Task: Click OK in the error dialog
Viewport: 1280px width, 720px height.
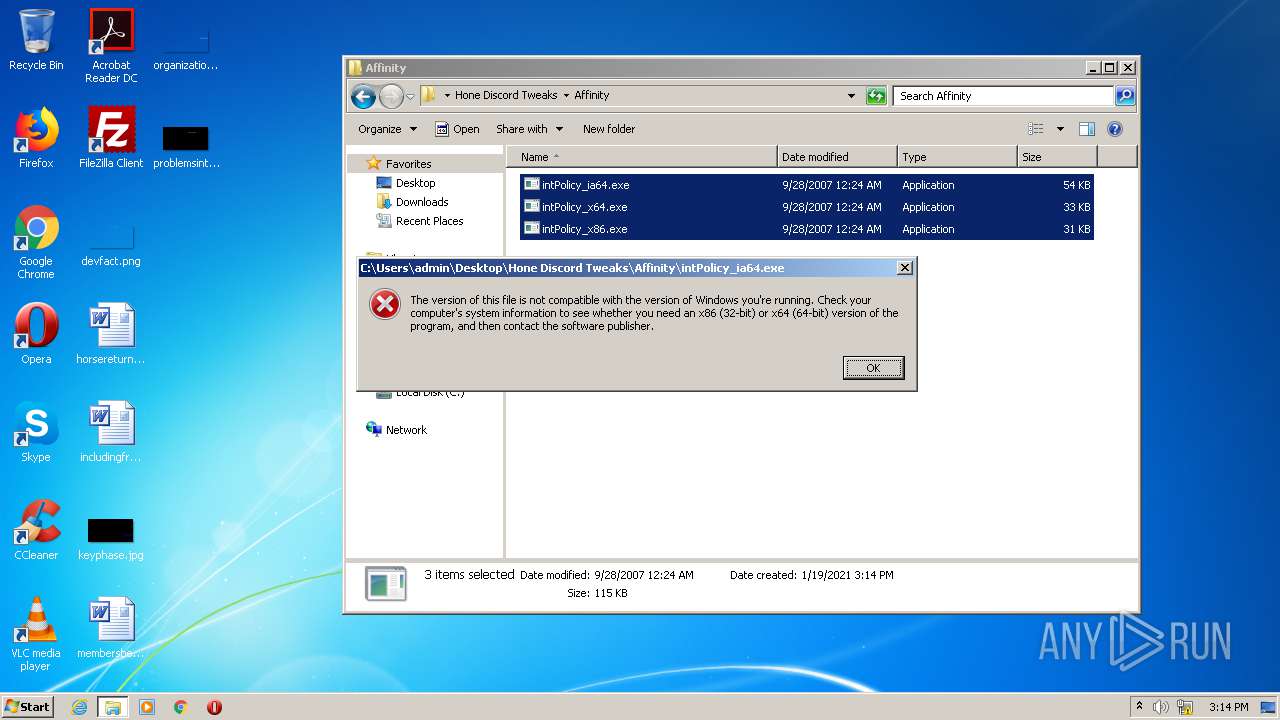Action: pyautogui.click(x=873, y=368)
